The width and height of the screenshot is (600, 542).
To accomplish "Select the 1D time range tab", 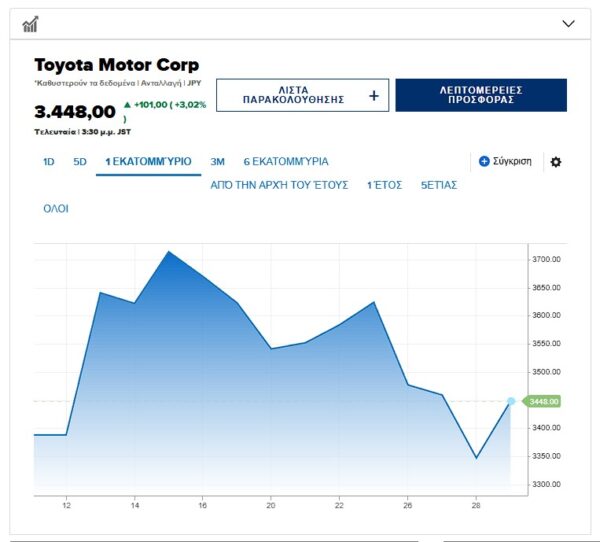I will (48, 161).
